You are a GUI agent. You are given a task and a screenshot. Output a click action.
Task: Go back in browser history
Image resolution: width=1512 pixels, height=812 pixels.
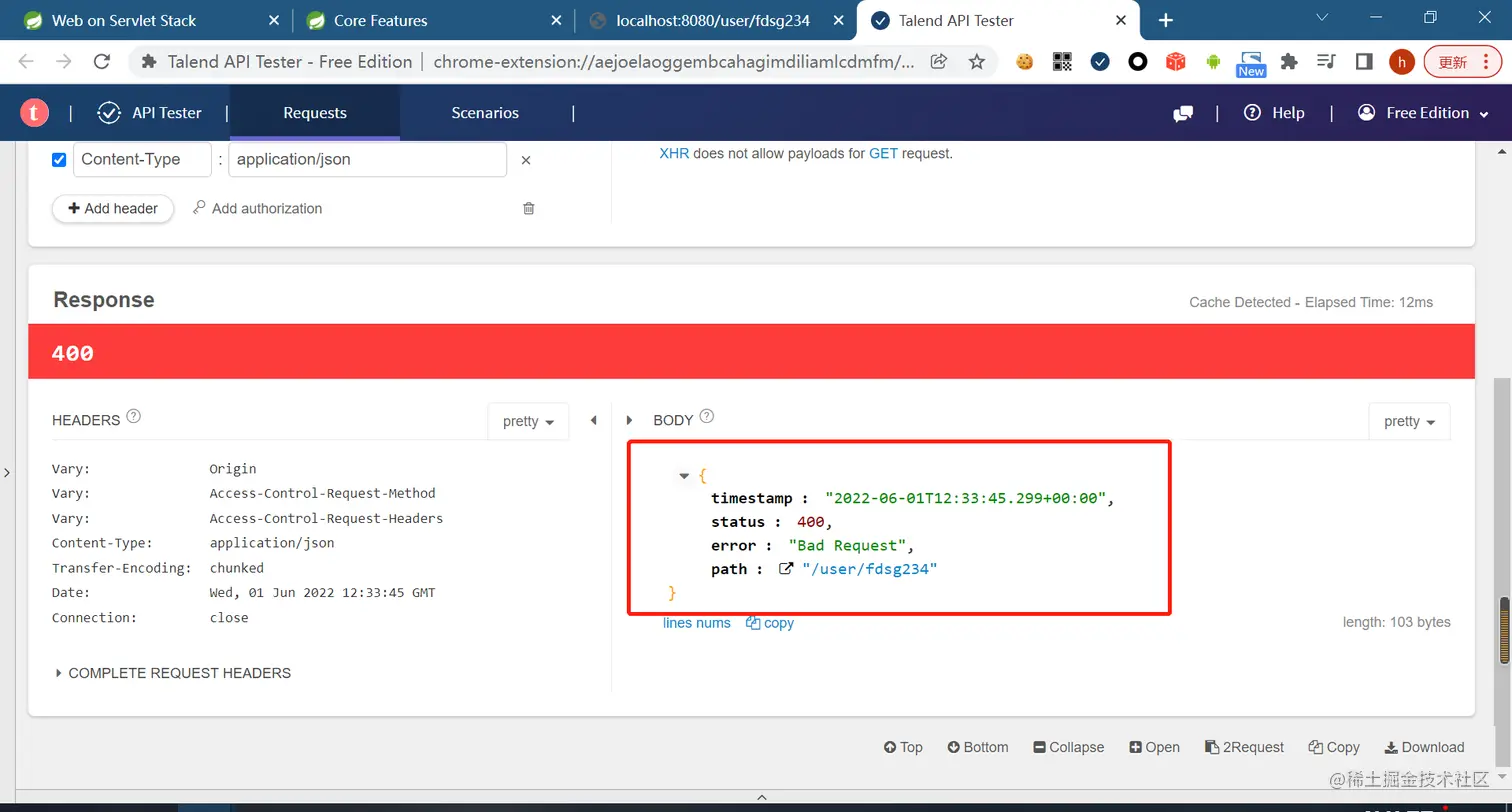pos(26,61)
